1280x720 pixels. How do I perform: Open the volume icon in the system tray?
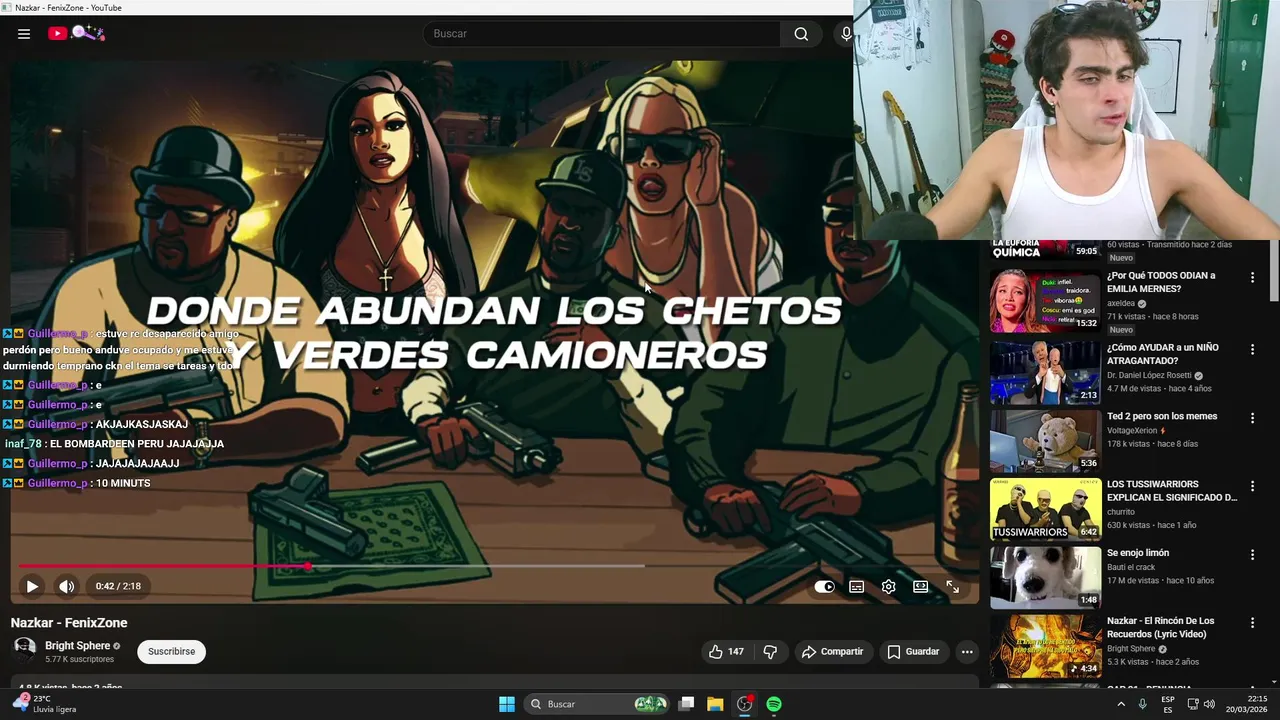(x=1210, y=704)
